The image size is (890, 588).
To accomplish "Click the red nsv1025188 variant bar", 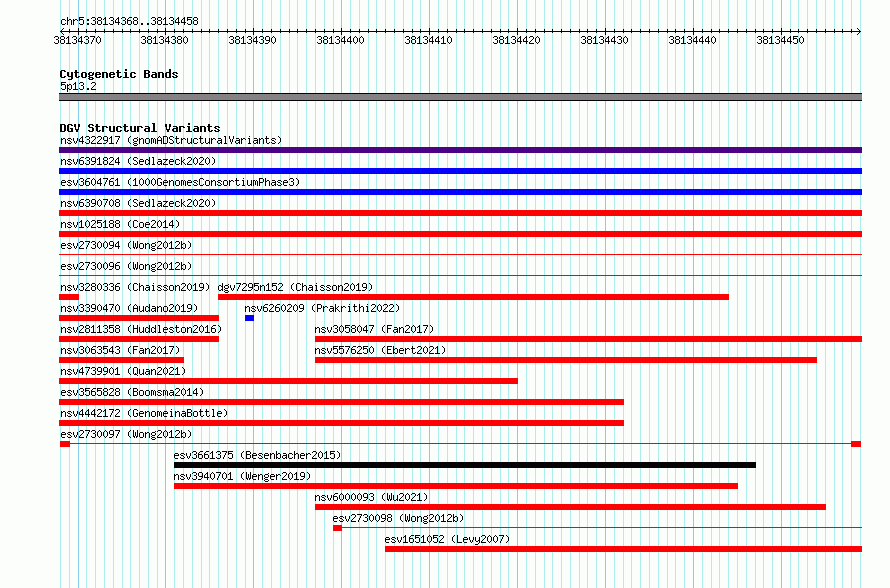I will pos(460,234).
